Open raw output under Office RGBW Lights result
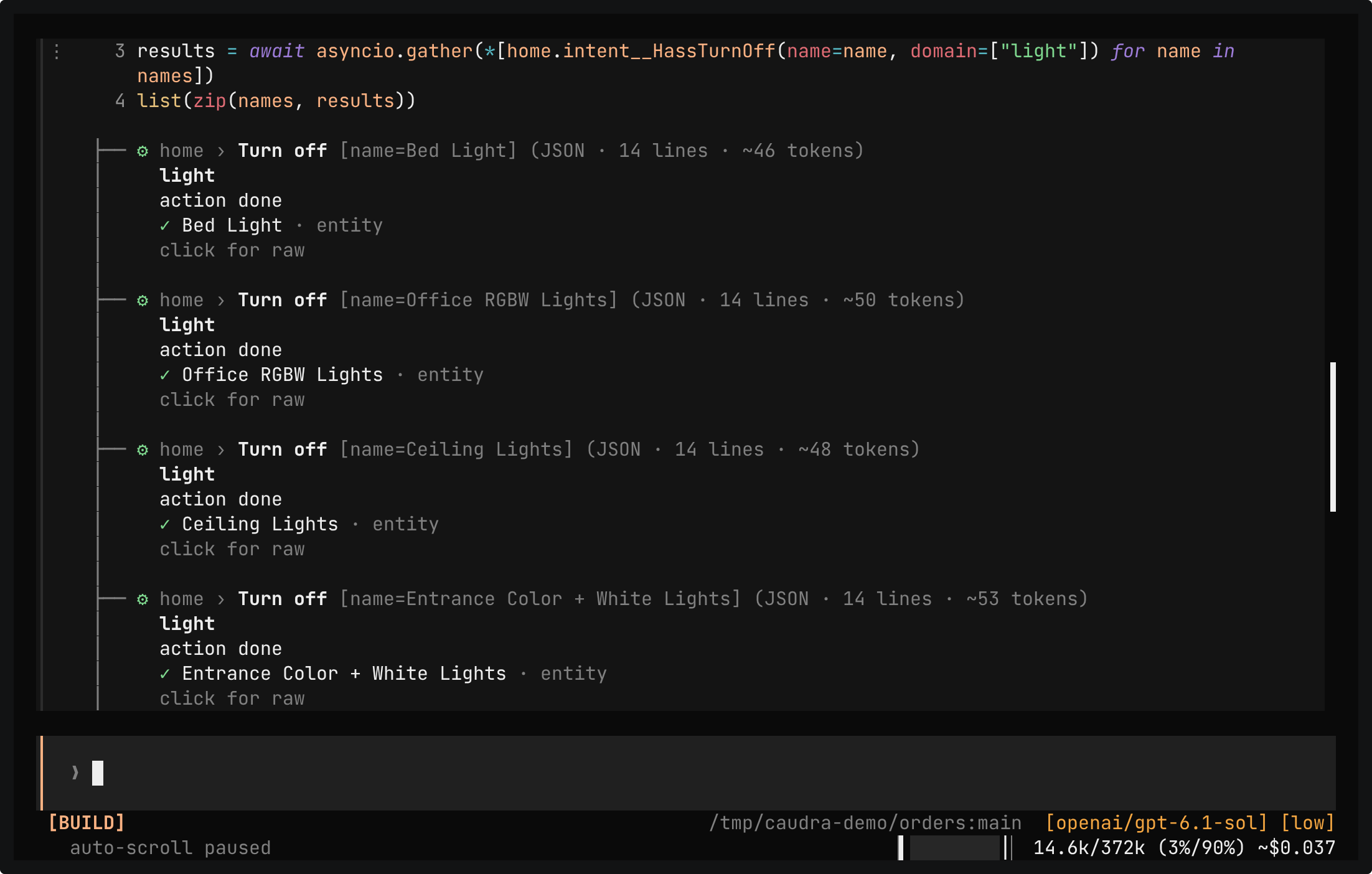 coord(232,400)
